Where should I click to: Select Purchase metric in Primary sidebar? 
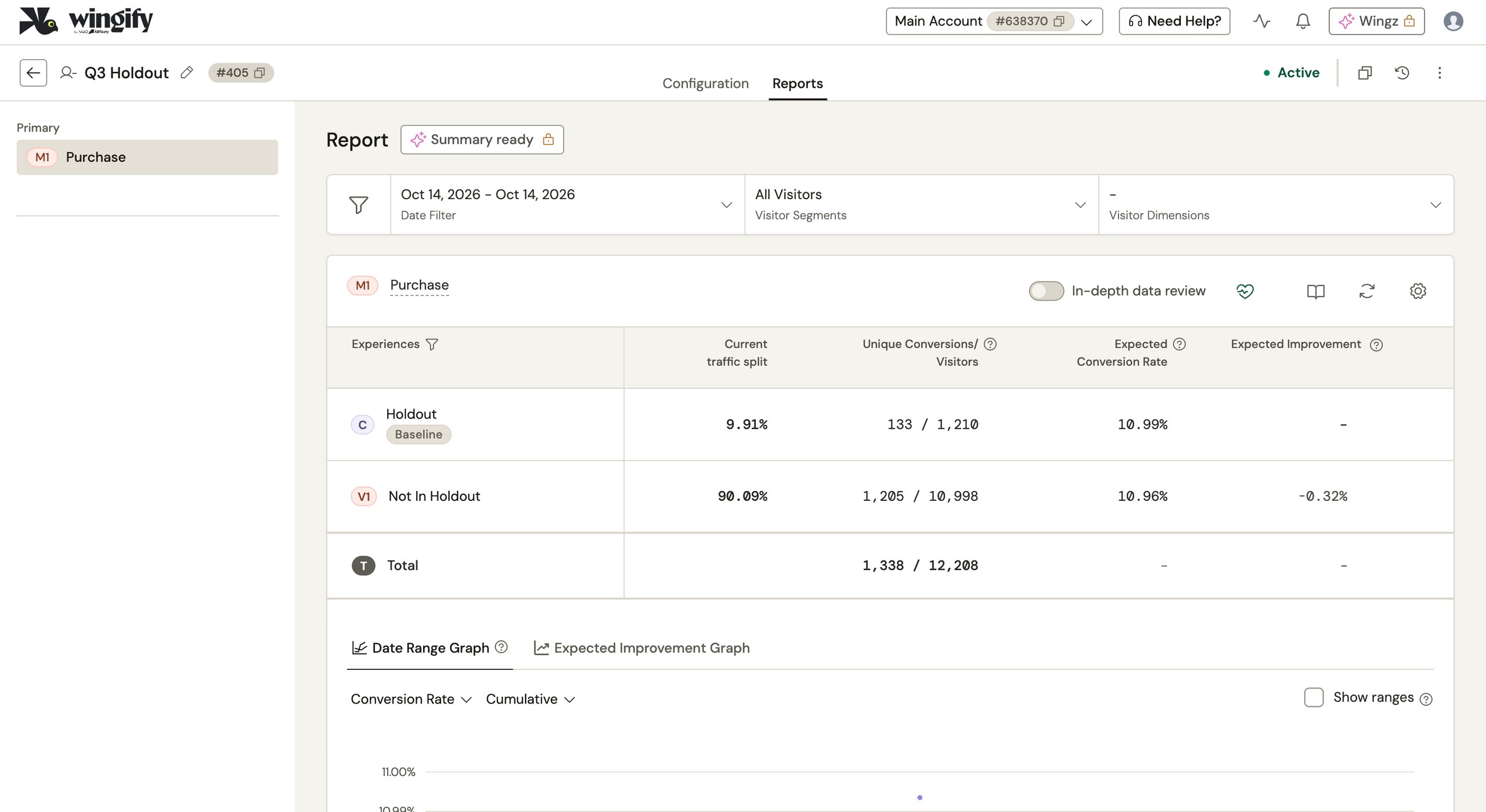(x=147, y=157)
